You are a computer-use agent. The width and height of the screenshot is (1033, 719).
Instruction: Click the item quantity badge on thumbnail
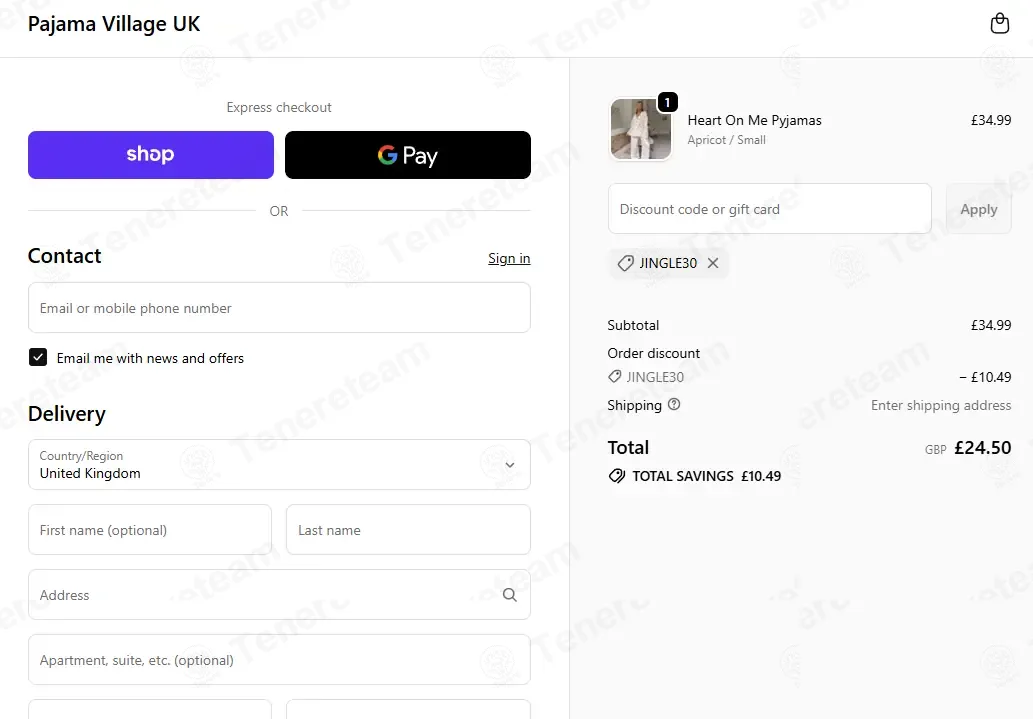[667, 102]
